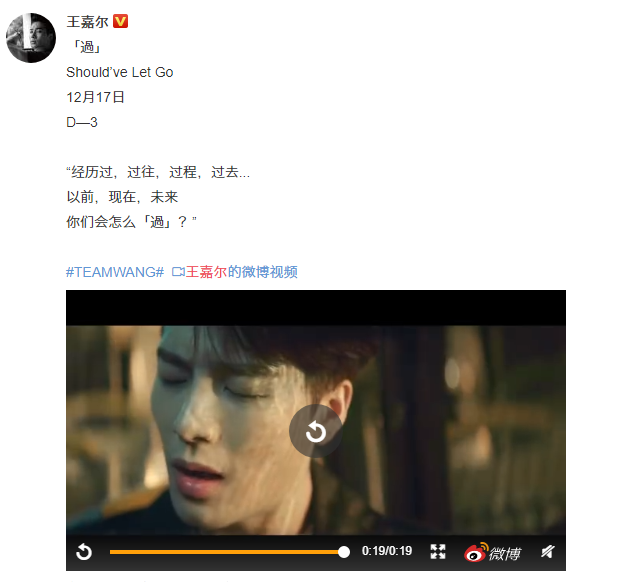
Task: Click the small video camera icon before 王嘉尔的微博视频
Action: pyautogui.click(x=178, y=272)
